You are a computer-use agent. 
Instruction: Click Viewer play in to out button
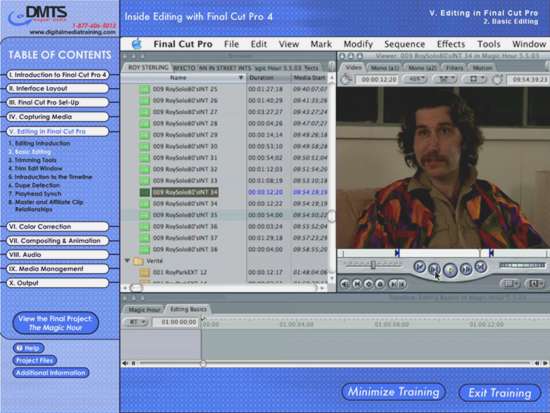tap(434, 269)
